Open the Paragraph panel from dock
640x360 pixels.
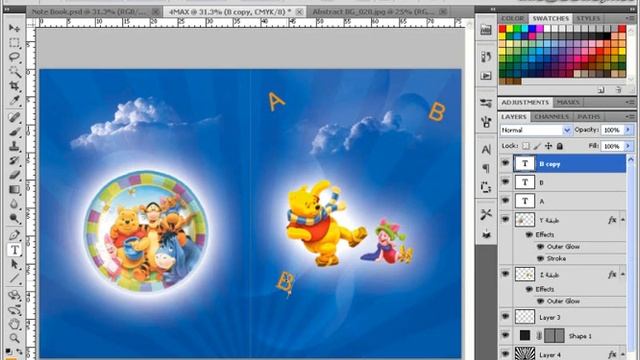[x=486, y=168]
